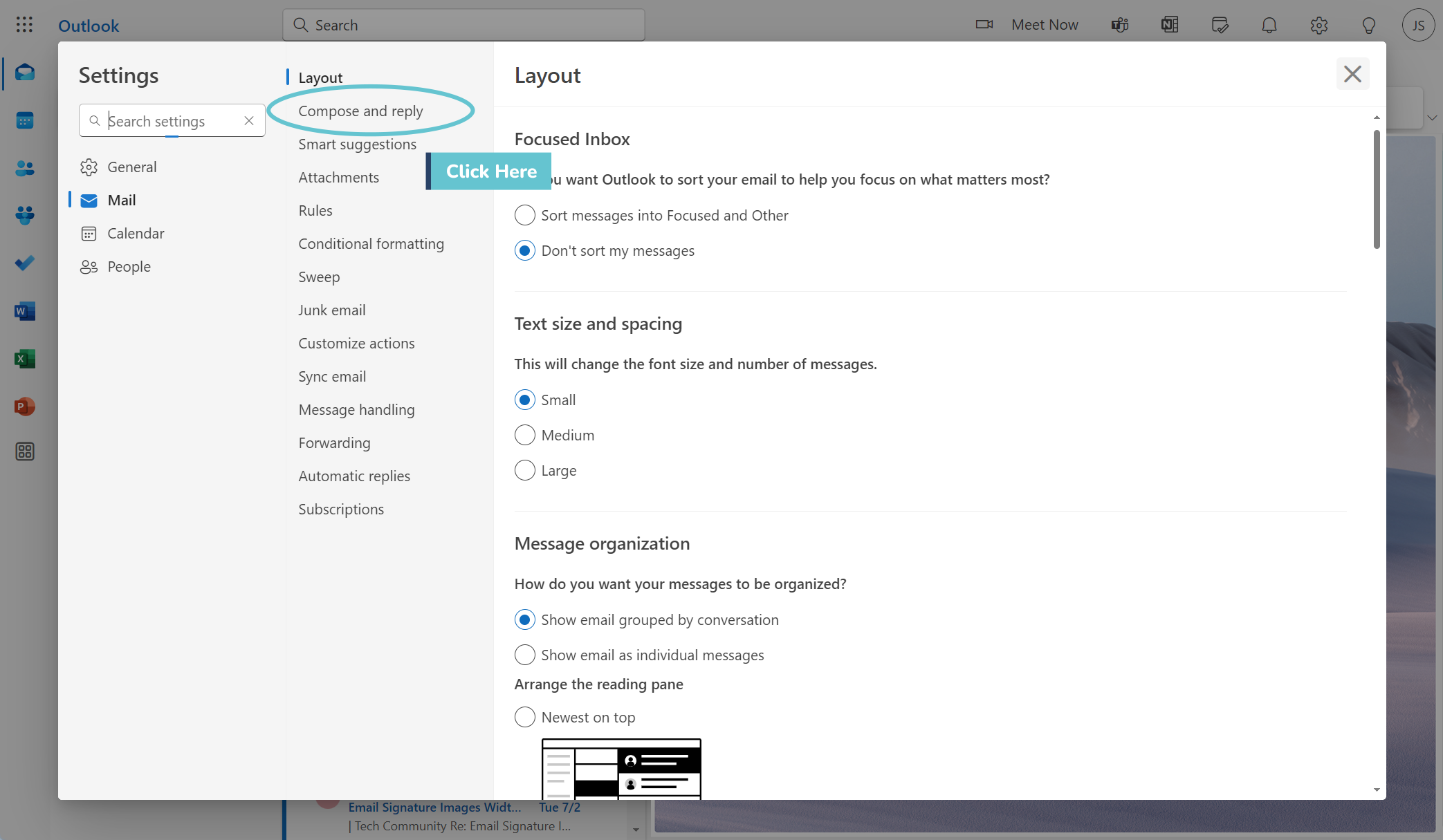Select Show email as individual messages
Screen dimensions: 1443x840
coord(525,655)
